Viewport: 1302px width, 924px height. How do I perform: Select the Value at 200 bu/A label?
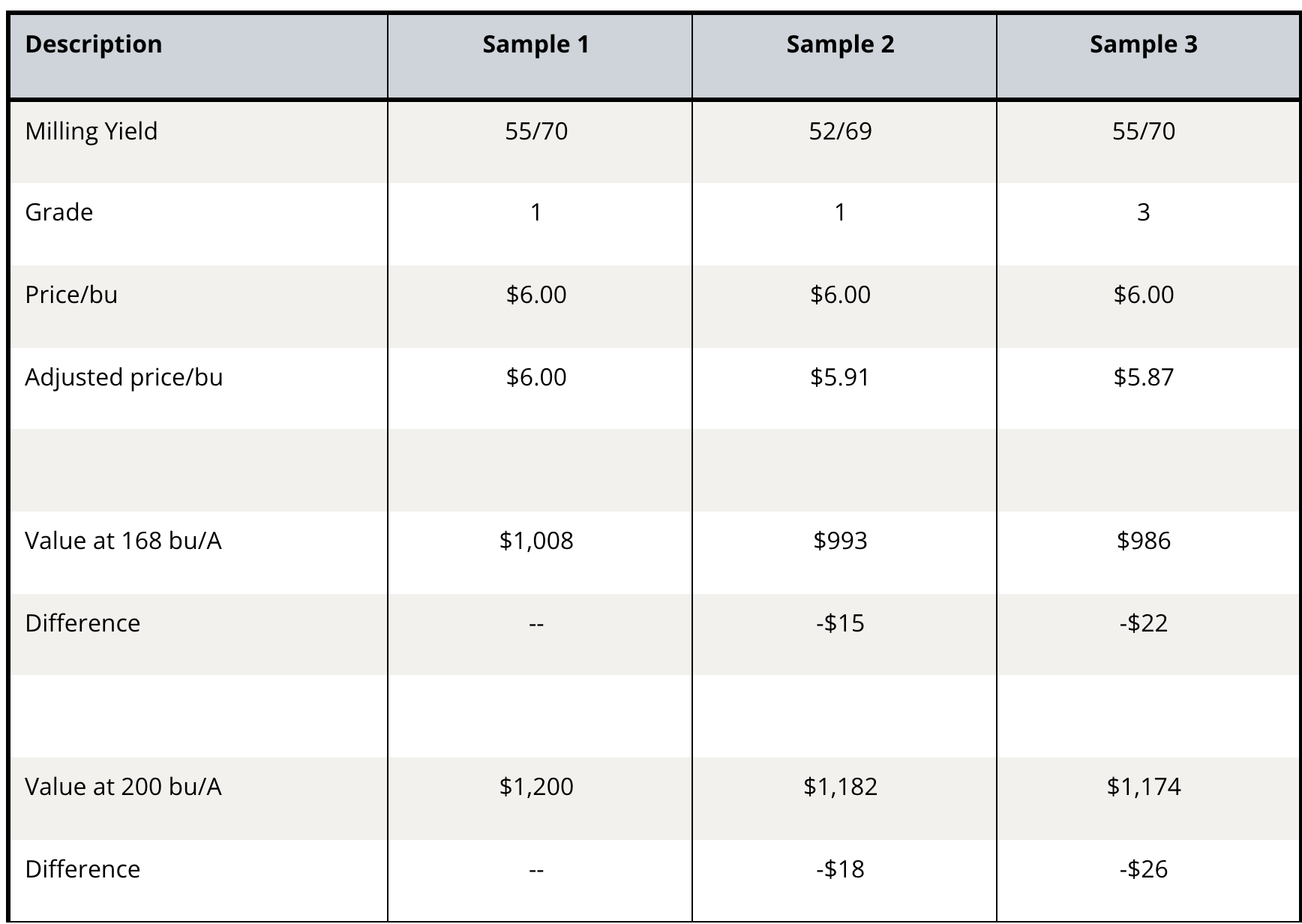(x=123, y=787)
